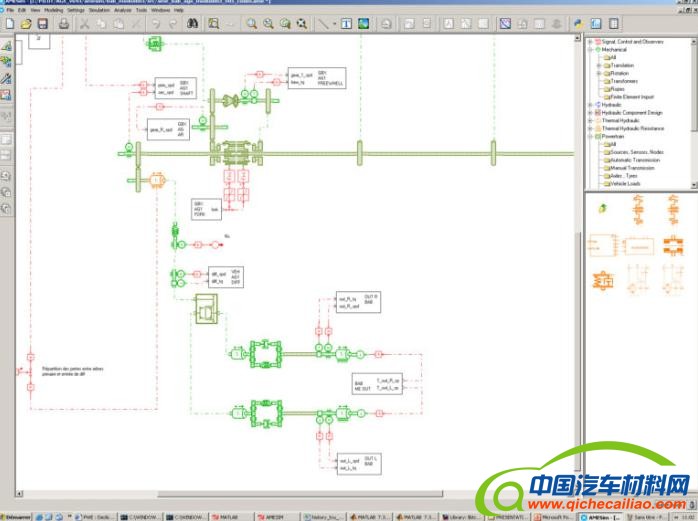This screenshot has height=521, width=698.
Task: Select the Manual Transmission folder
Action: pyautogui.click(x=632, y=168)
